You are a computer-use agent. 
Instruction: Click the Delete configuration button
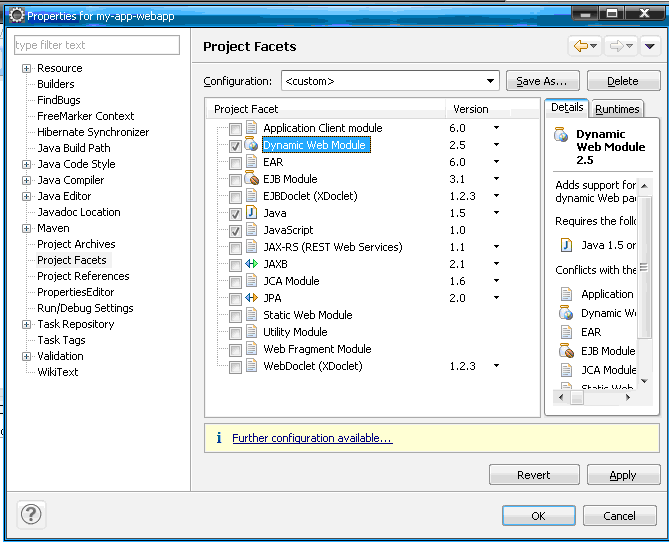pos(623,81)
